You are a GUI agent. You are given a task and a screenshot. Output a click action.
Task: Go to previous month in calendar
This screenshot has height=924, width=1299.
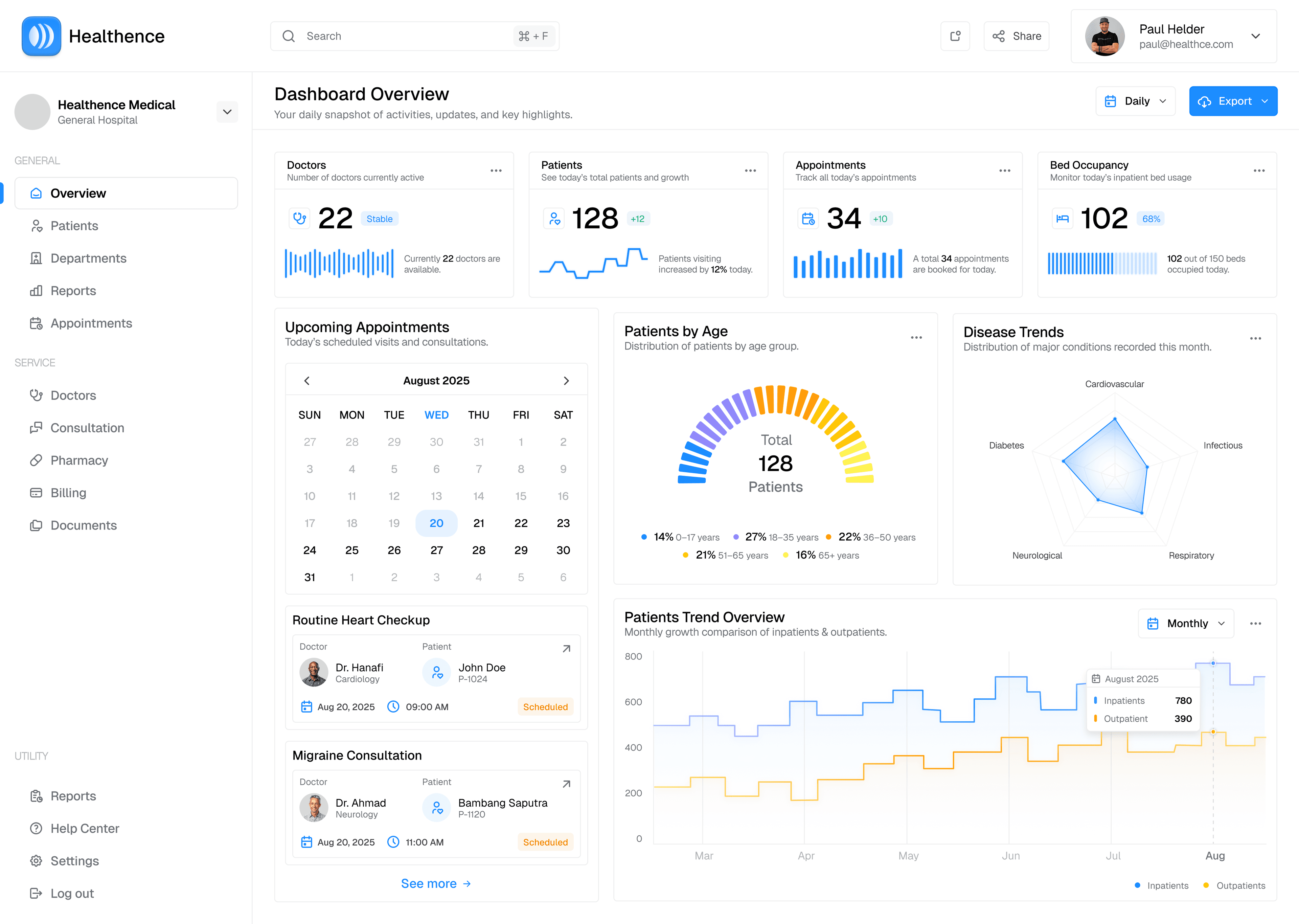[x=307, y=381]
